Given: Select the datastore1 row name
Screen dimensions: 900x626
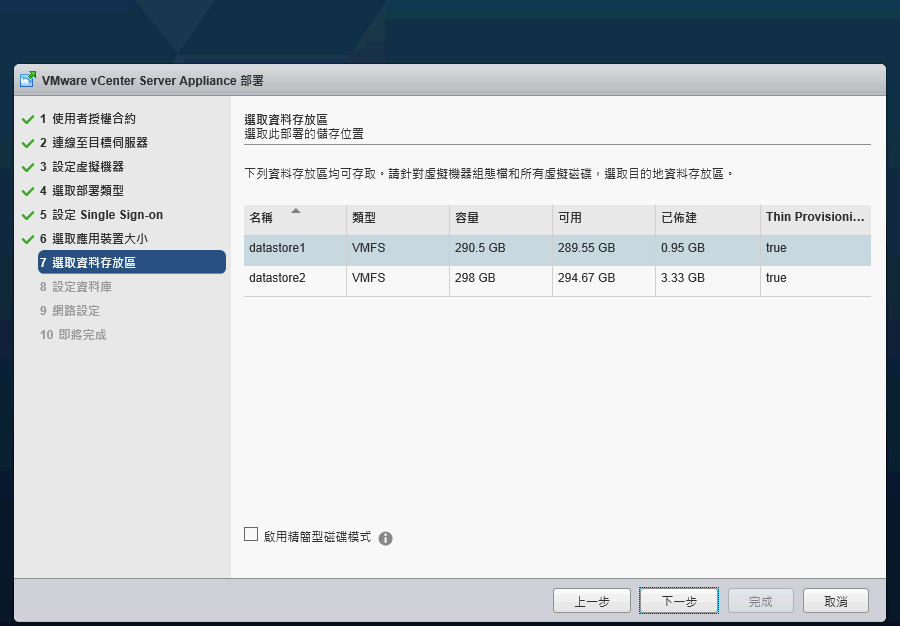Looking at the screenshot, I should click(x=277, y=248).
